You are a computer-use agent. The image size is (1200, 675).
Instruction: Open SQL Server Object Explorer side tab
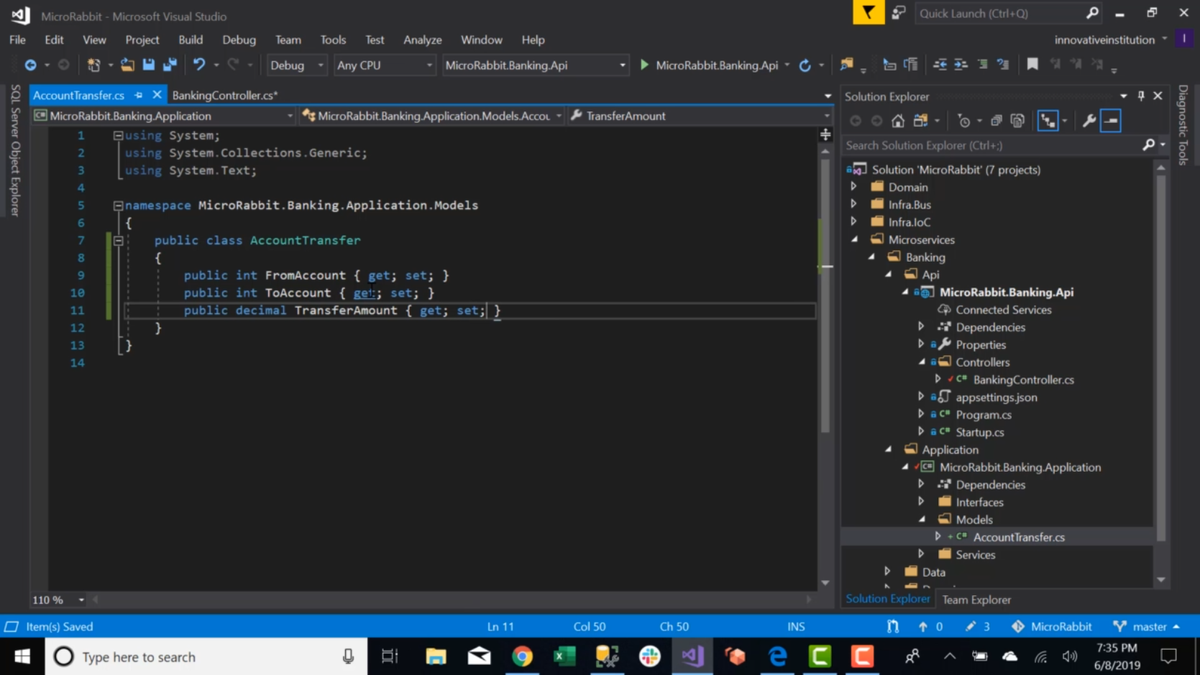coord(15,150)
